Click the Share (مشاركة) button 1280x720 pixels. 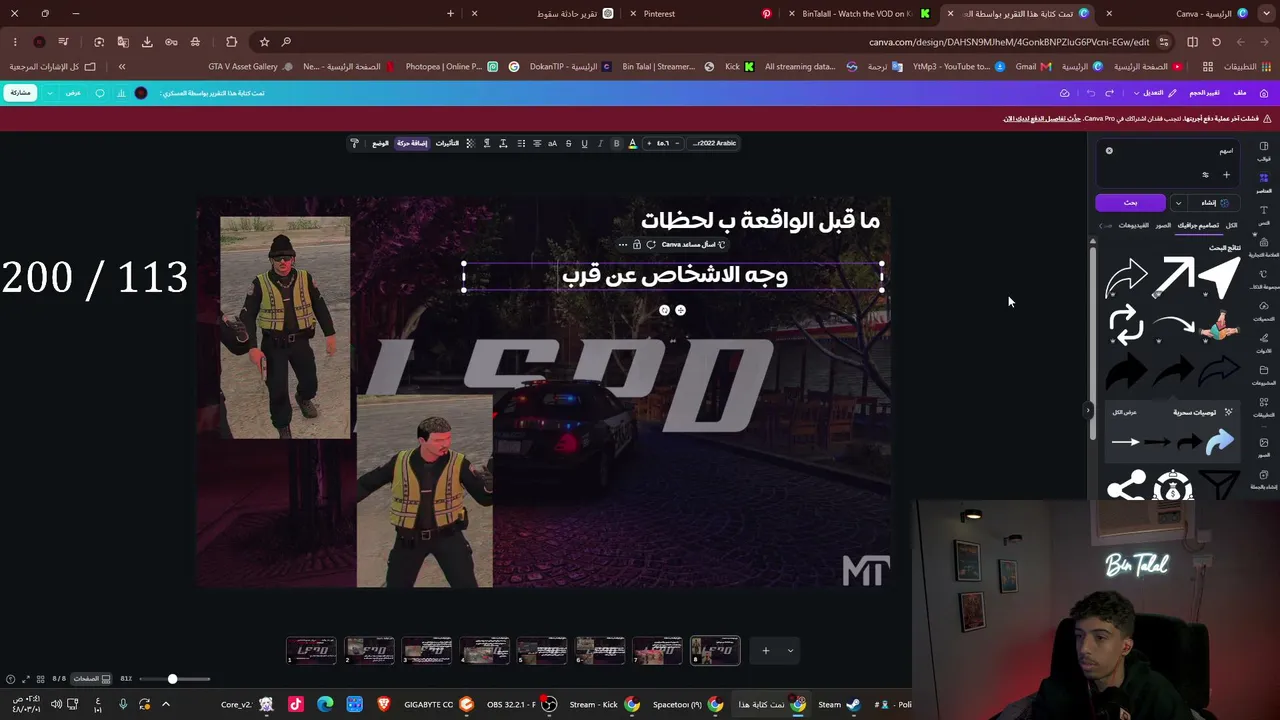20,93
